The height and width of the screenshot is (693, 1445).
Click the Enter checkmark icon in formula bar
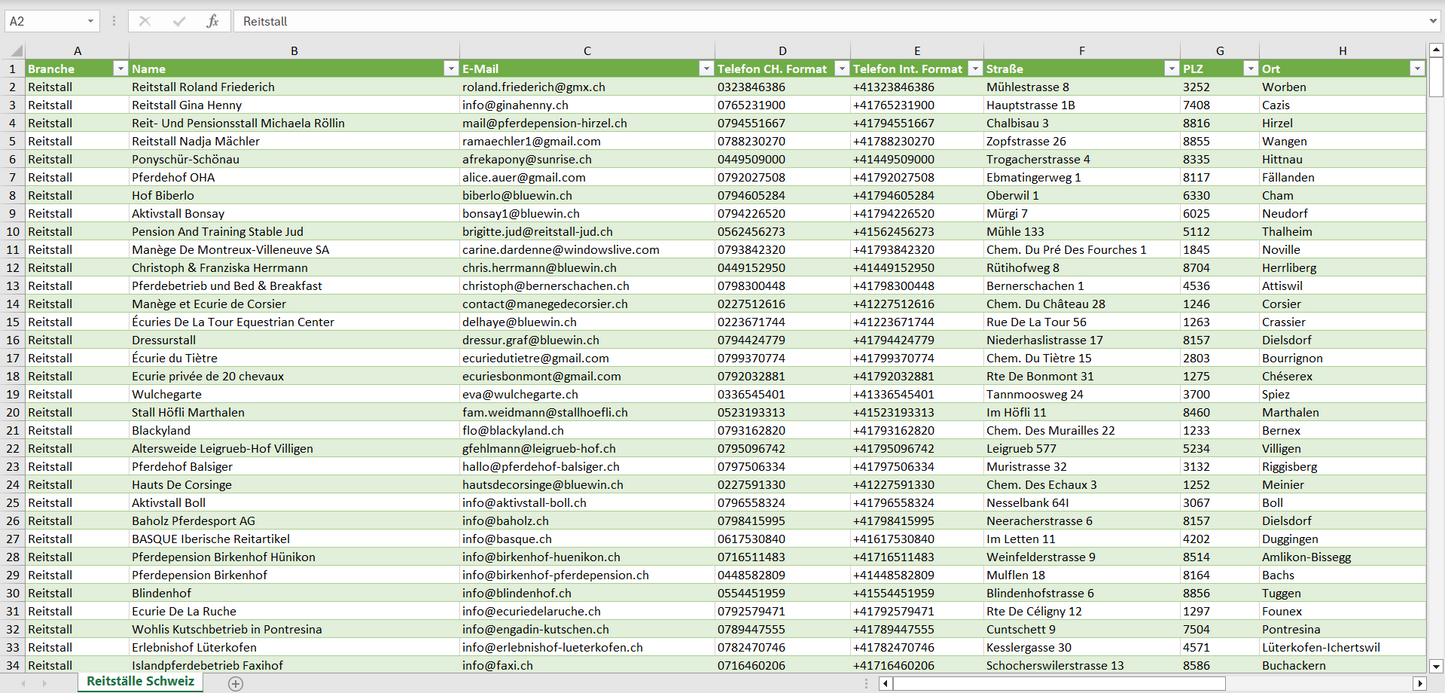pyautogui.click(x=179, y=21)
